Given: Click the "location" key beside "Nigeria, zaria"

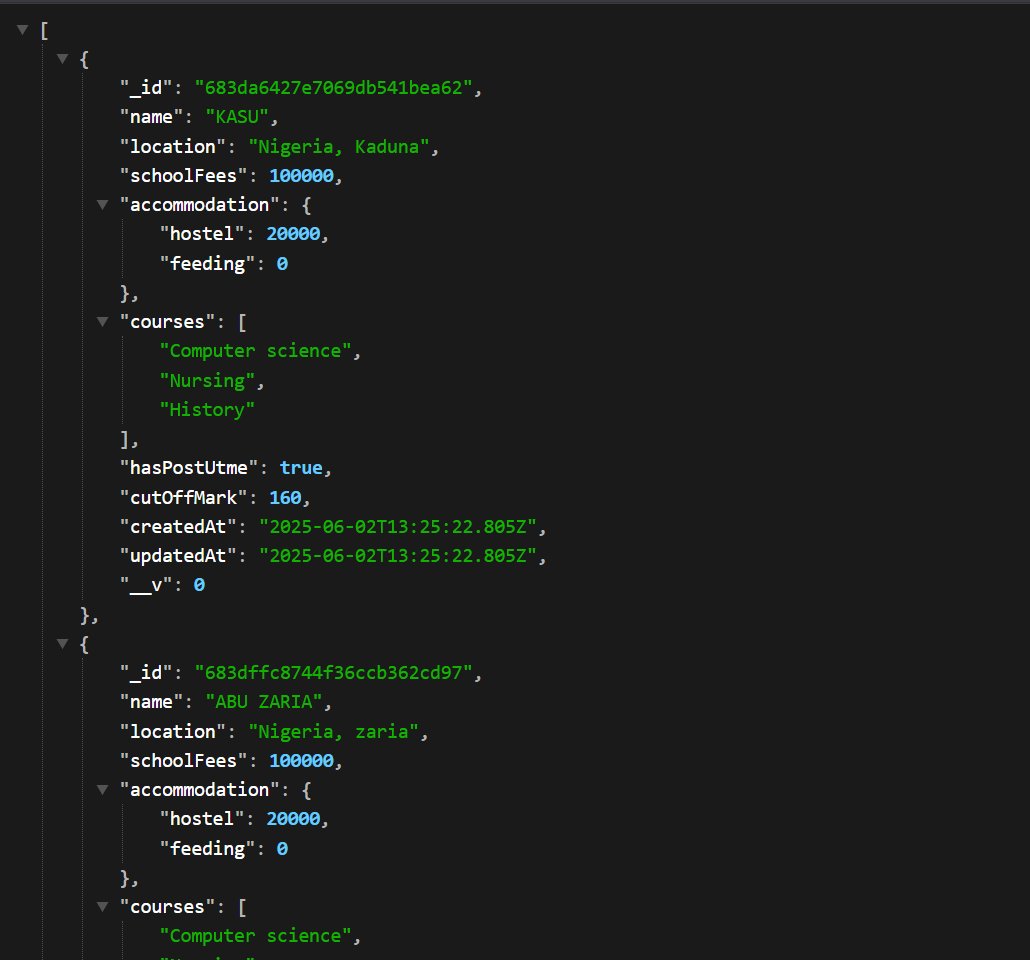Looking at the screenshot, I should [x=173, y=731].
